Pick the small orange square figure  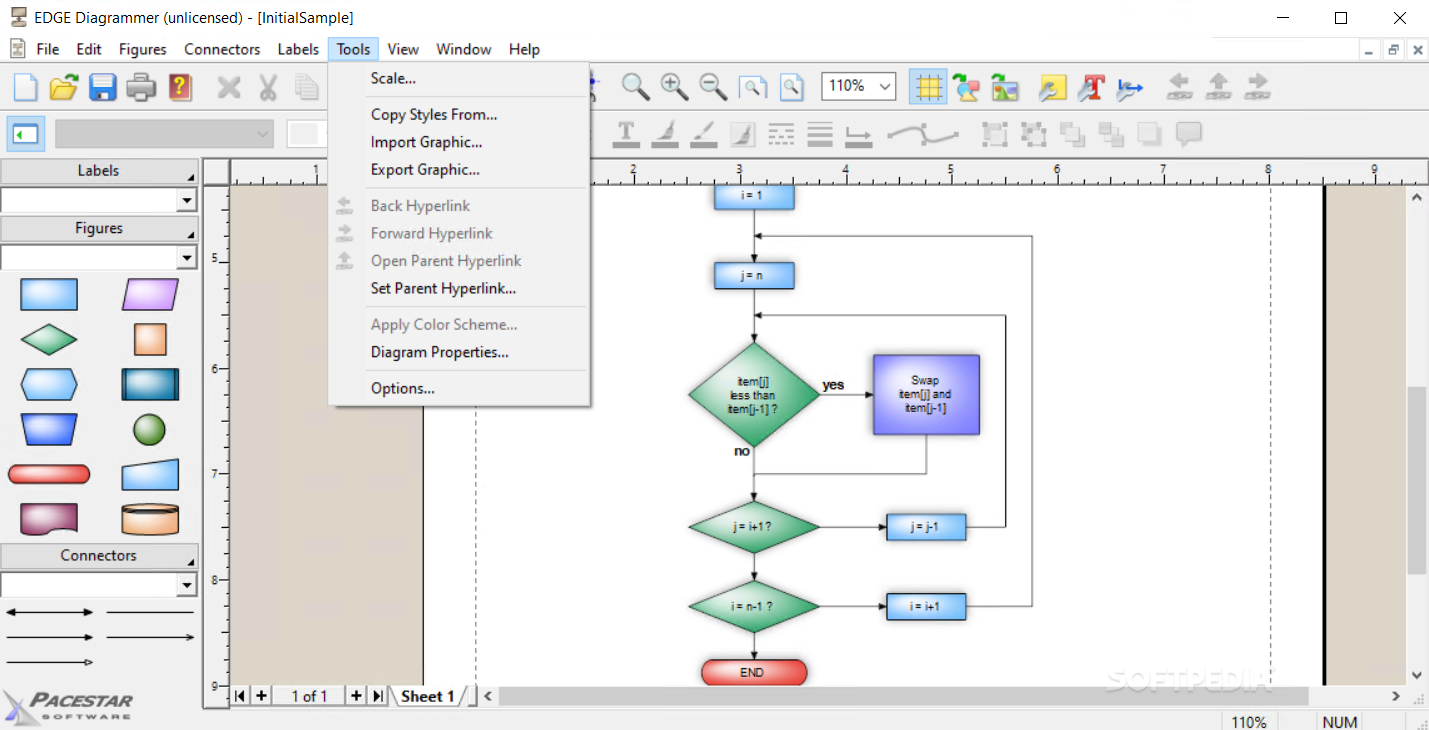click(x=150, y=340)
